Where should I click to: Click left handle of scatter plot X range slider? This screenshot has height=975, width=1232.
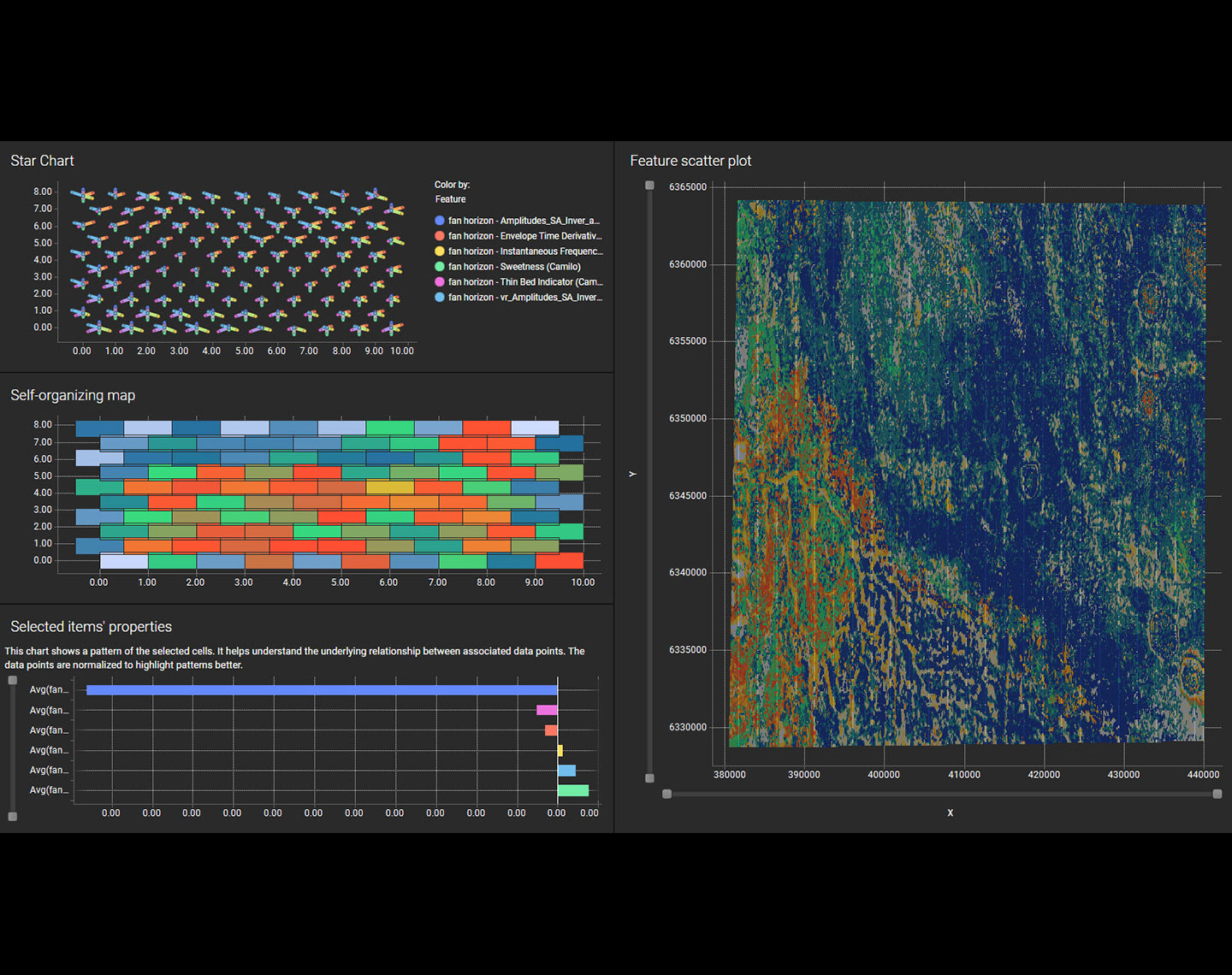click(x=666, y=795)
